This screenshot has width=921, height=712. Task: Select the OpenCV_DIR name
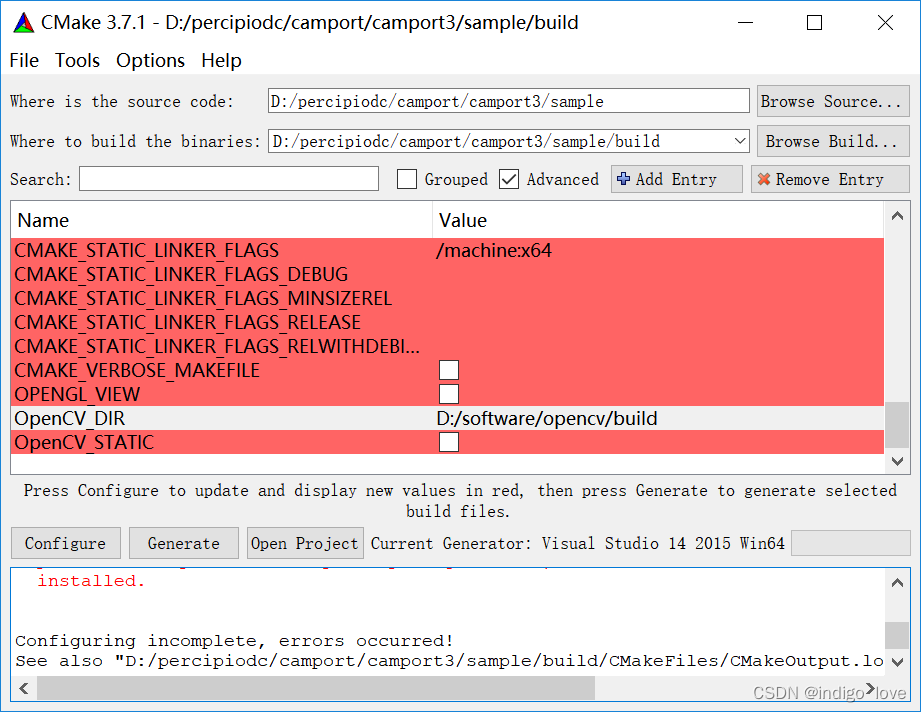[x=69, y=418]
